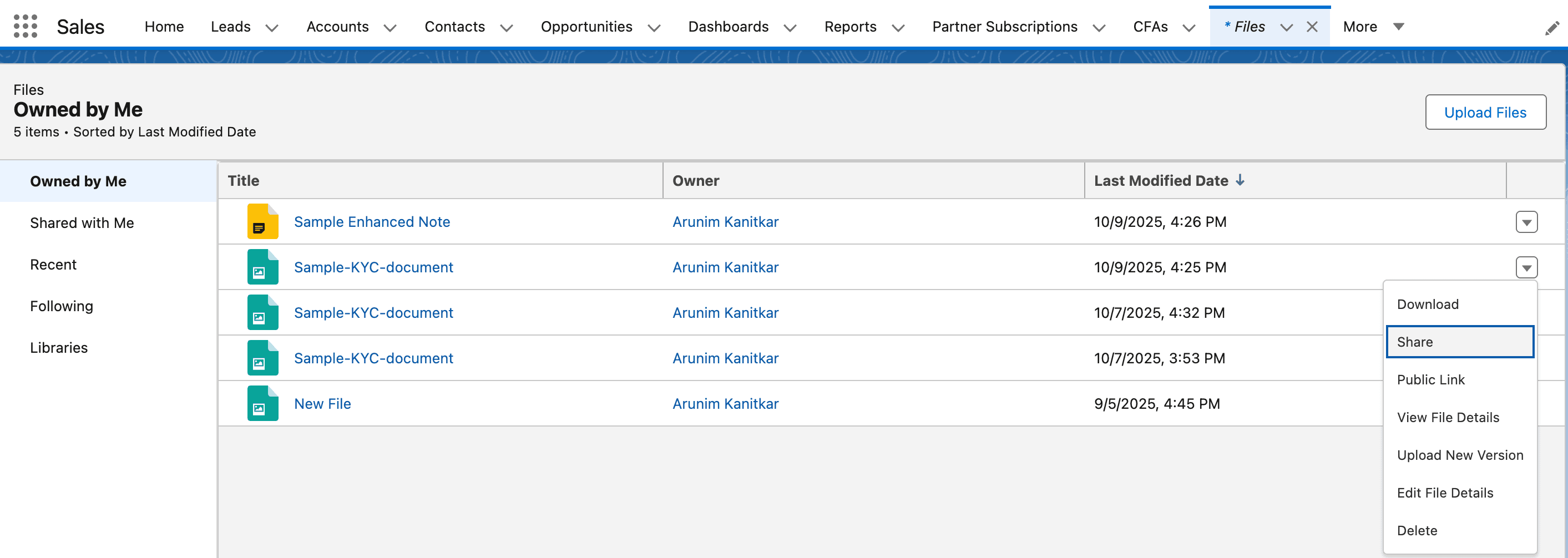
Task: Expand the Leads navigation dropdown chevron
Action: [x=272, y=28]
